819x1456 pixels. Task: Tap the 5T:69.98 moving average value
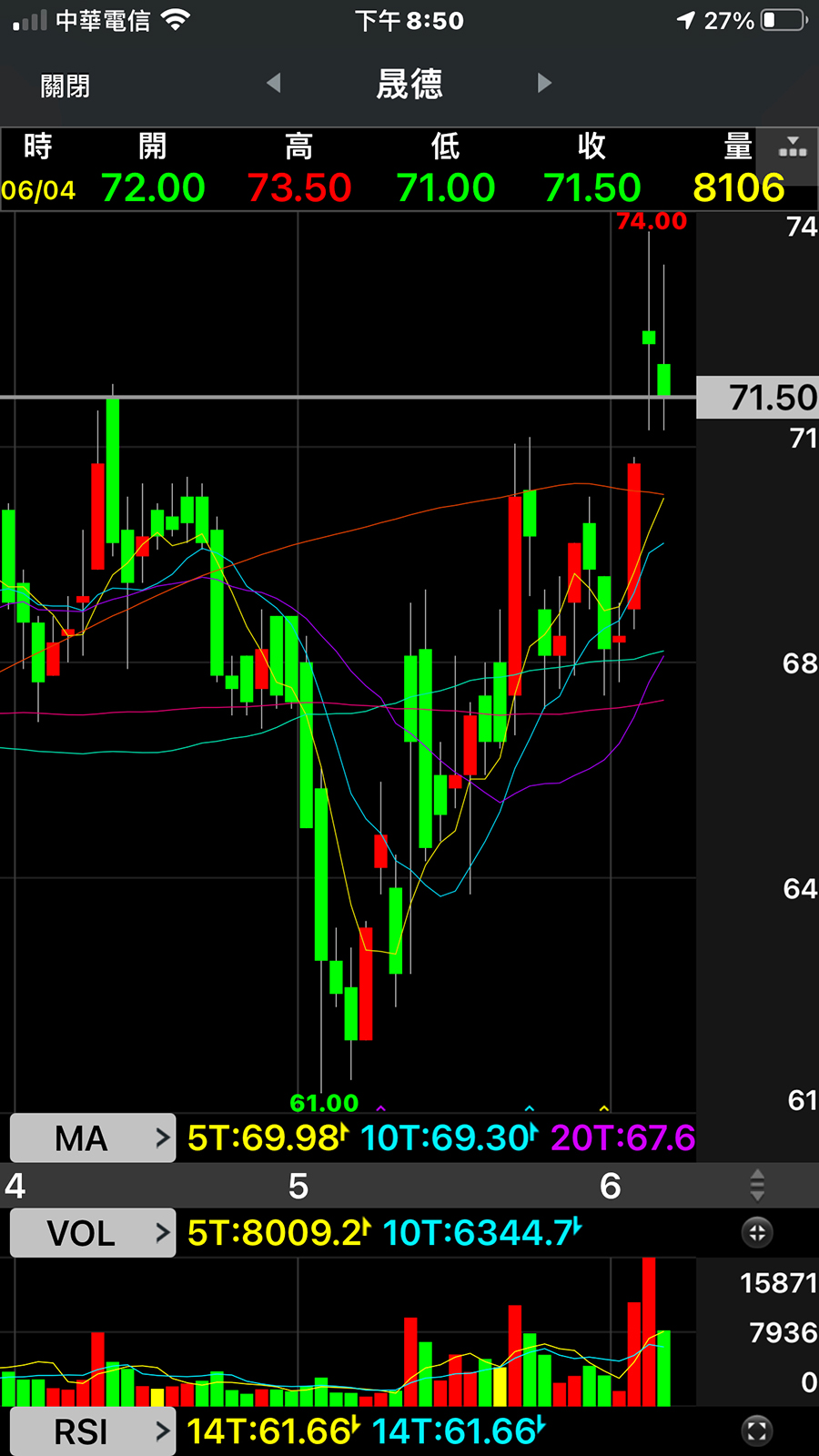(268, 1137)
